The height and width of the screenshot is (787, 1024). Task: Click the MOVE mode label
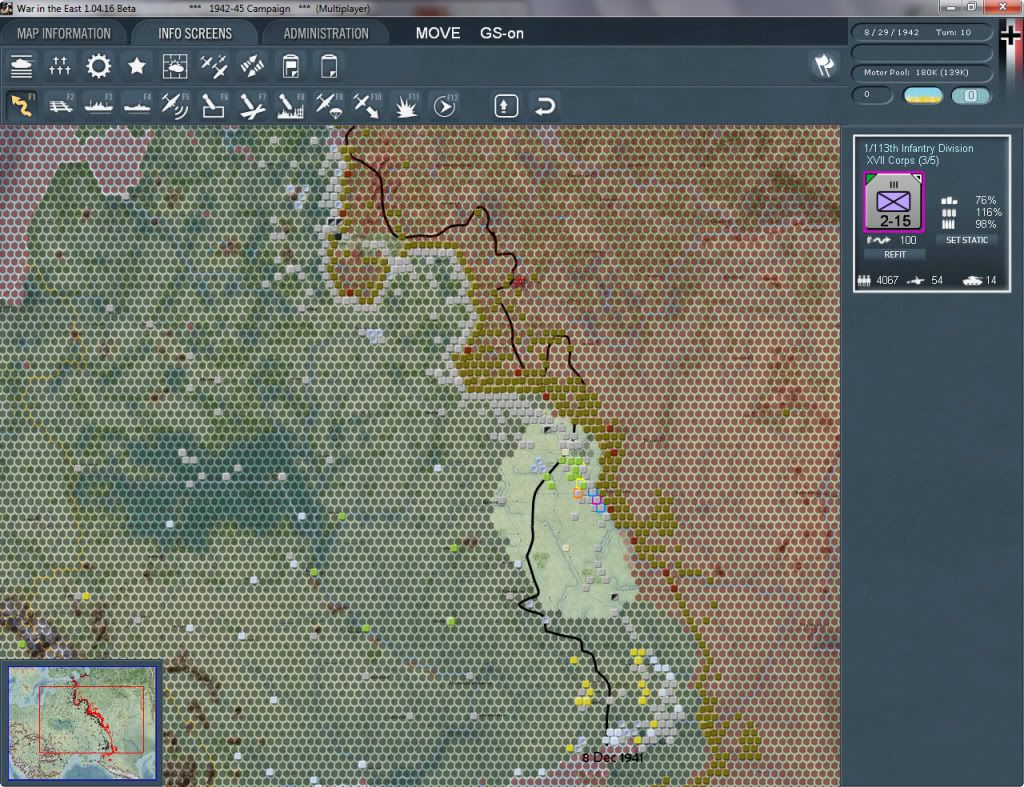[x=438, y=33]
